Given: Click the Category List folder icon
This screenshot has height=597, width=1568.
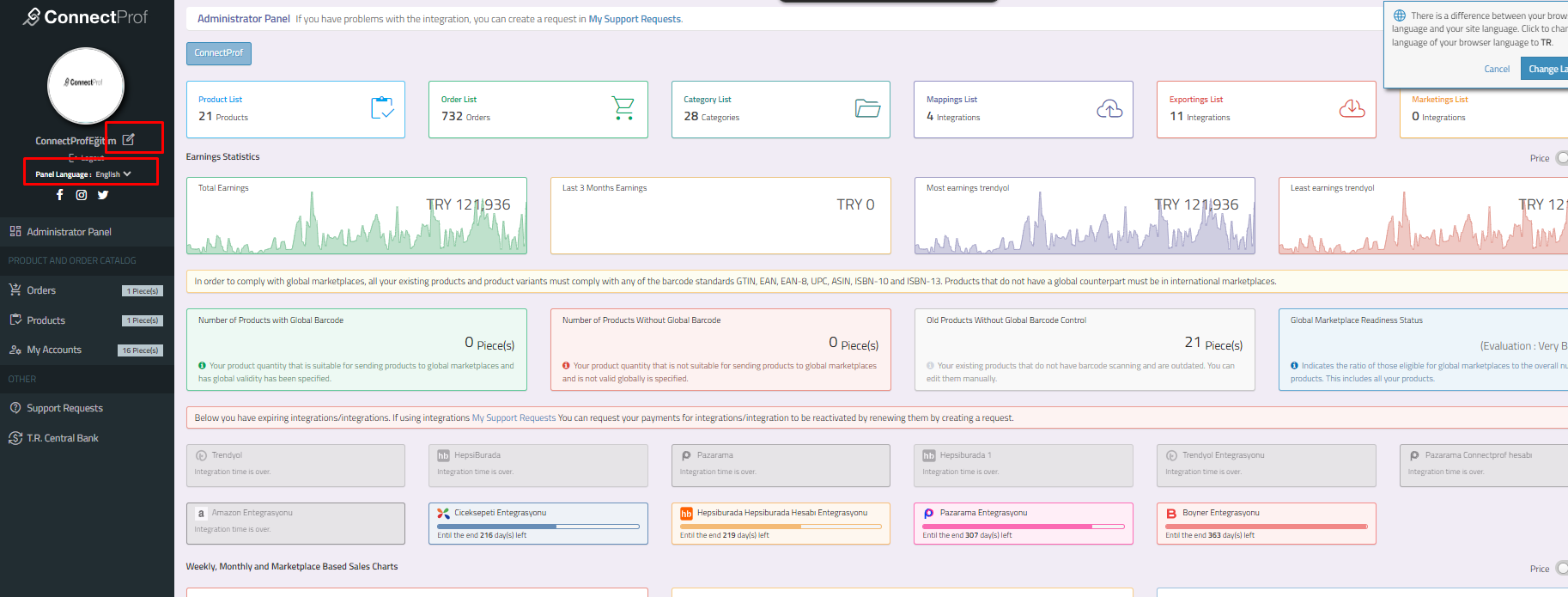Looking at the screenshot, I should pos(867,108).
